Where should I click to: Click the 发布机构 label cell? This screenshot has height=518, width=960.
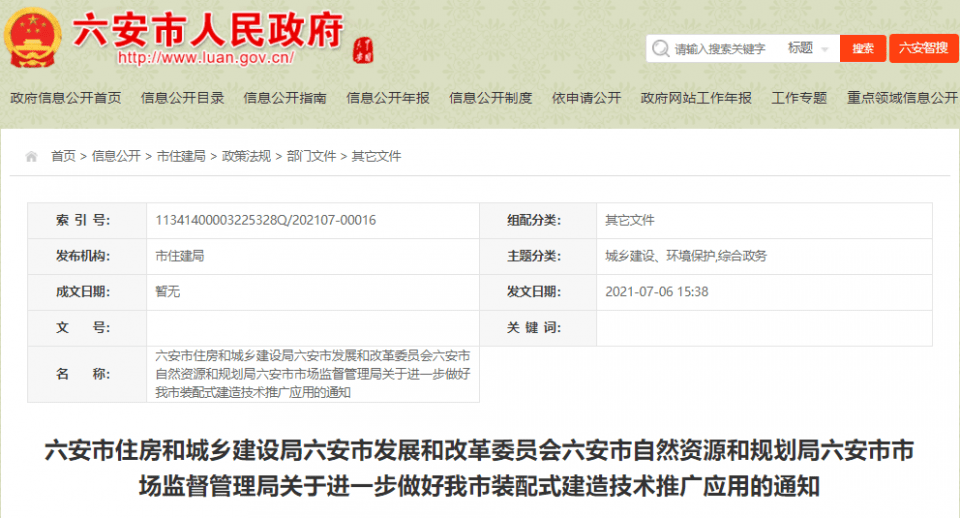(87, 256)
